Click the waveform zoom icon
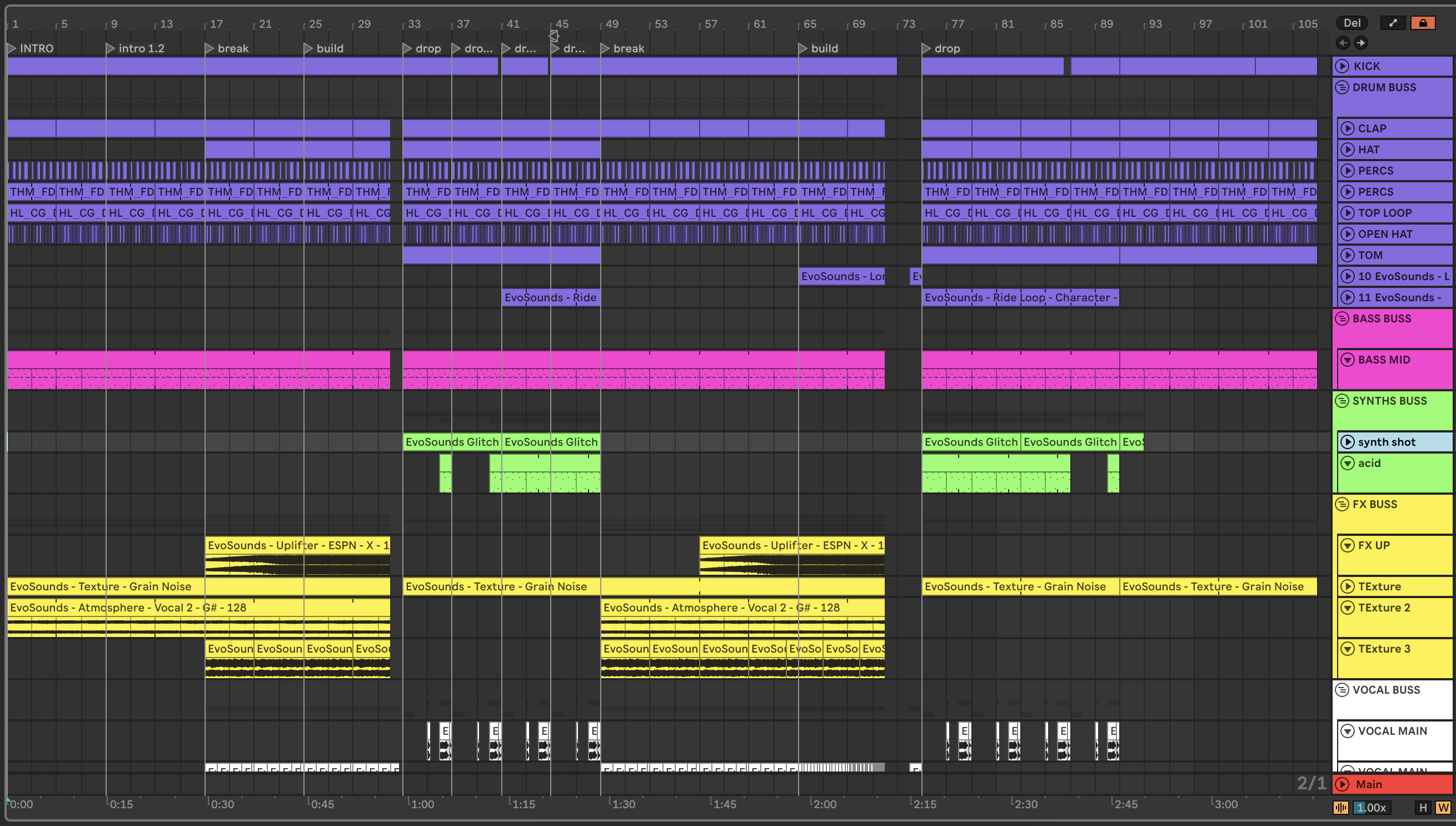 tap(1341, 808)
